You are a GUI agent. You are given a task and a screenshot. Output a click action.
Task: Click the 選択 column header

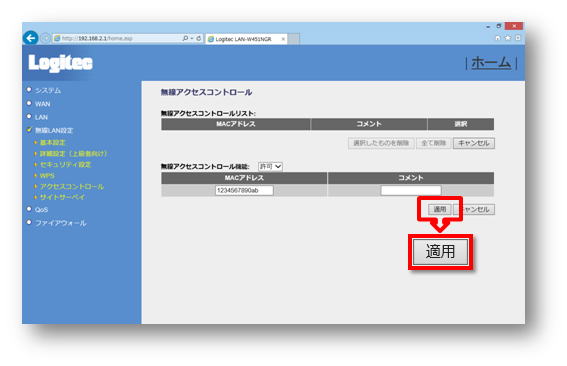pos(461,124)
